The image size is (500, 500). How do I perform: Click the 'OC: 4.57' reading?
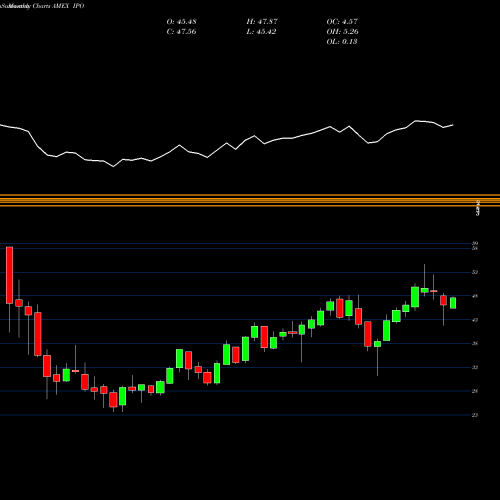click(x=342, y=22)
